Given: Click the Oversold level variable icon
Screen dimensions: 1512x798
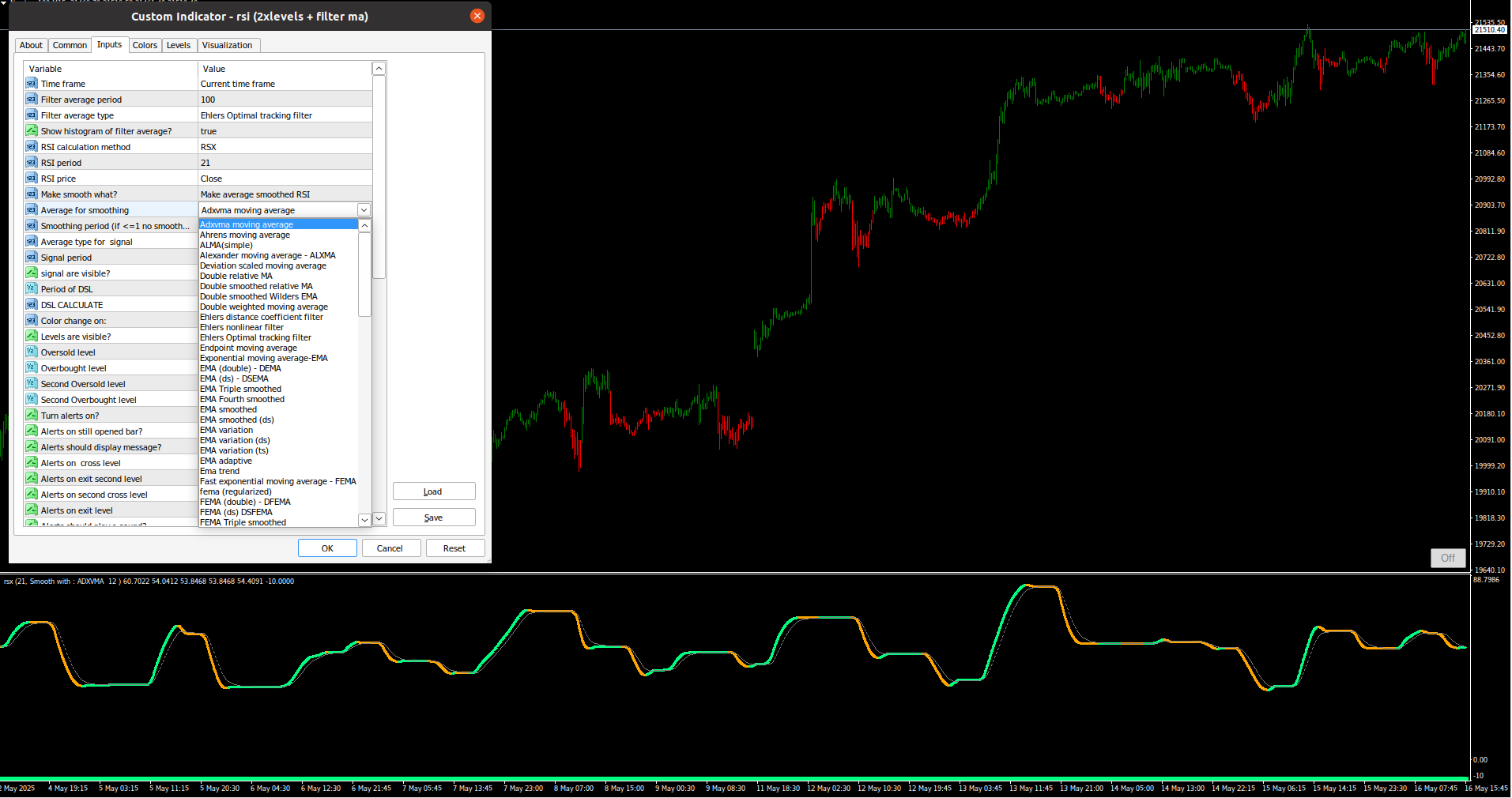Looking at the screenshot, I should point(32,352).
